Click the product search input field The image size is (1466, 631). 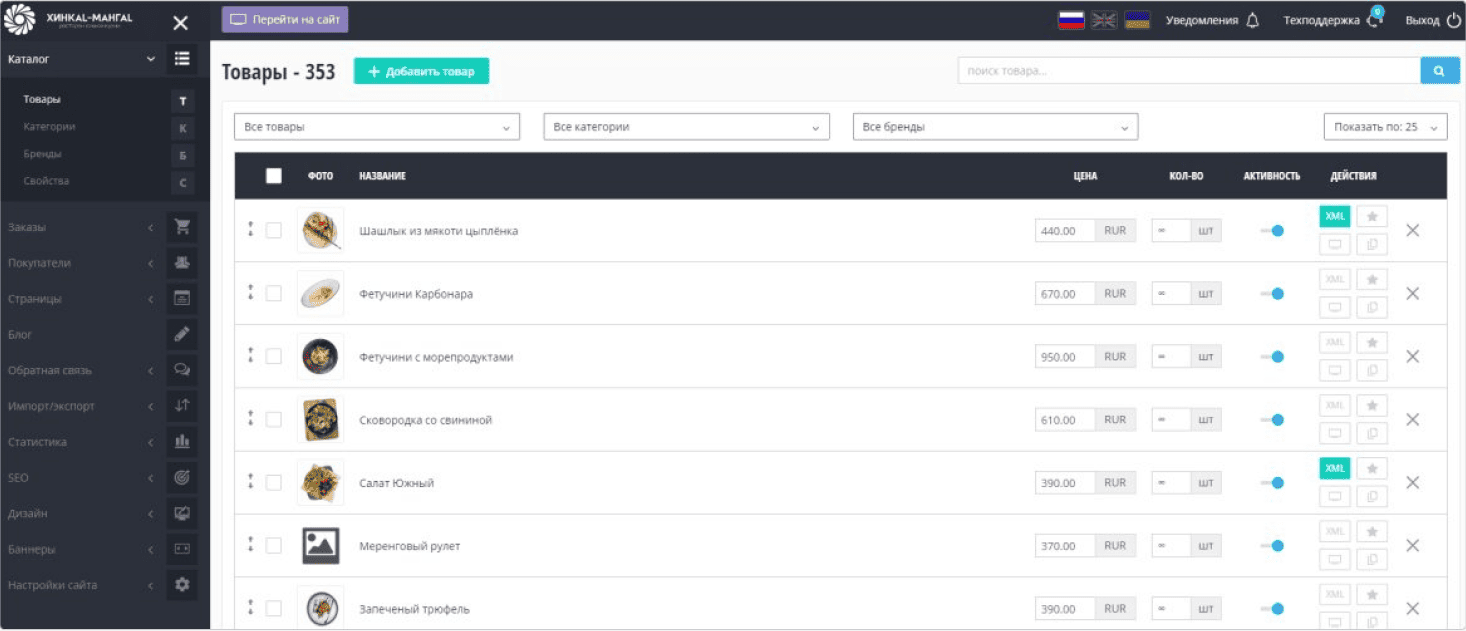pos(1188,71)
